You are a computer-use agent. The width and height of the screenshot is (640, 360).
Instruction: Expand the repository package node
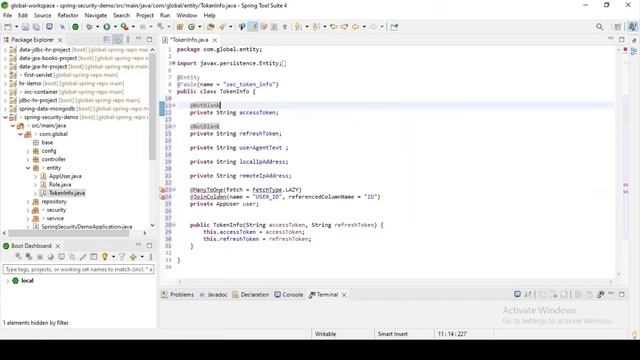pos(28,202)
